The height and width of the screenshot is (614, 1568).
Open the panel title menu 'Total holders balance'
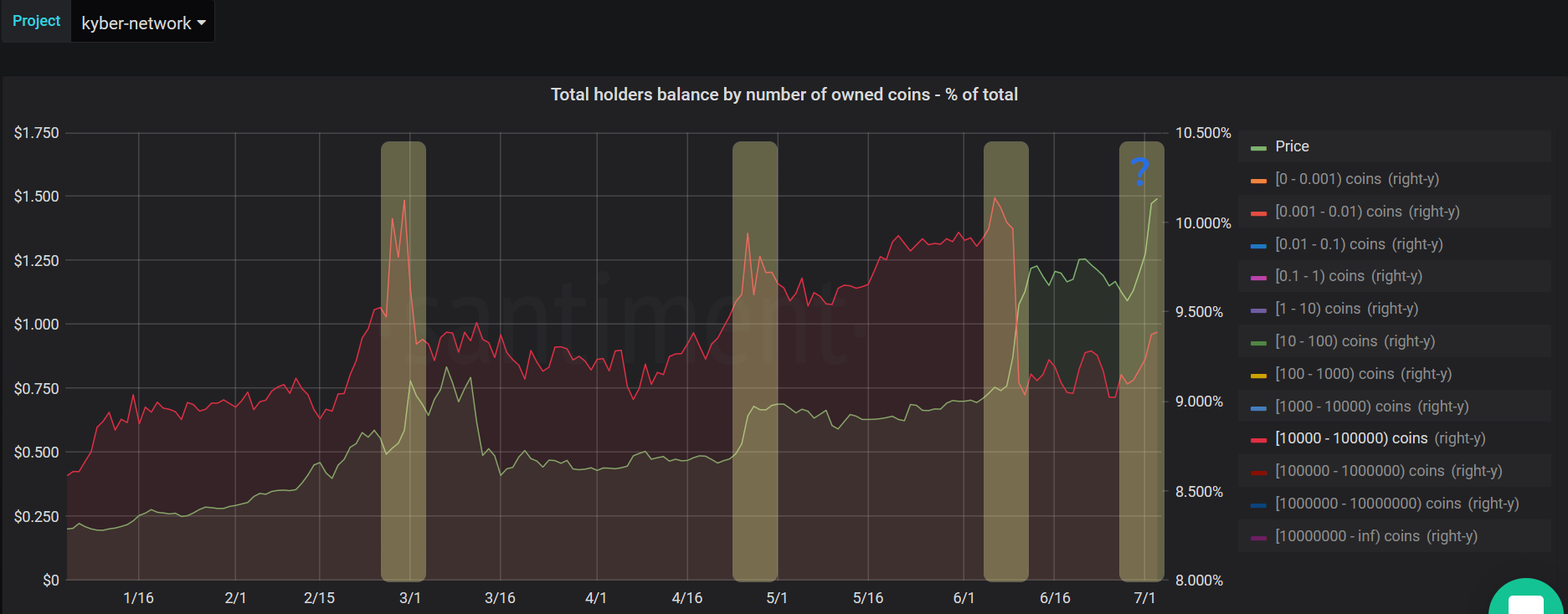[x=784, y=95]
